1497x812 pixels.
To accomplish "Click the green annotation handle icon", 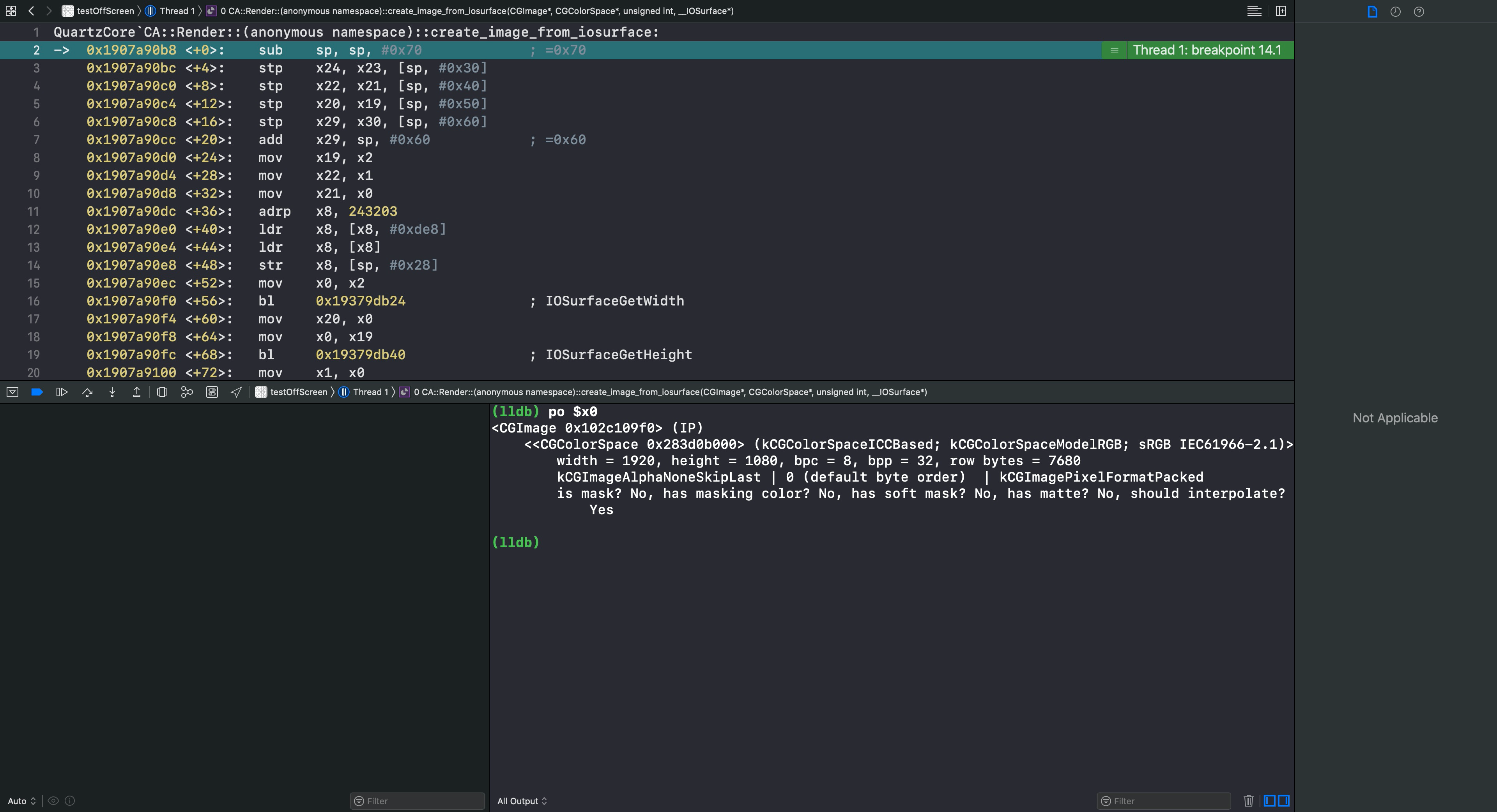I will (x=1114, y=50).
